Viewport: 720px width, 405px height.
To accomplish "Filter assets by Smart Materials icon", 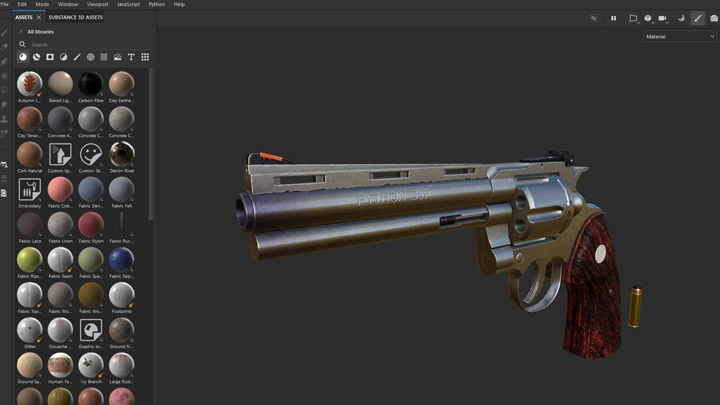I will coord(36,57).
